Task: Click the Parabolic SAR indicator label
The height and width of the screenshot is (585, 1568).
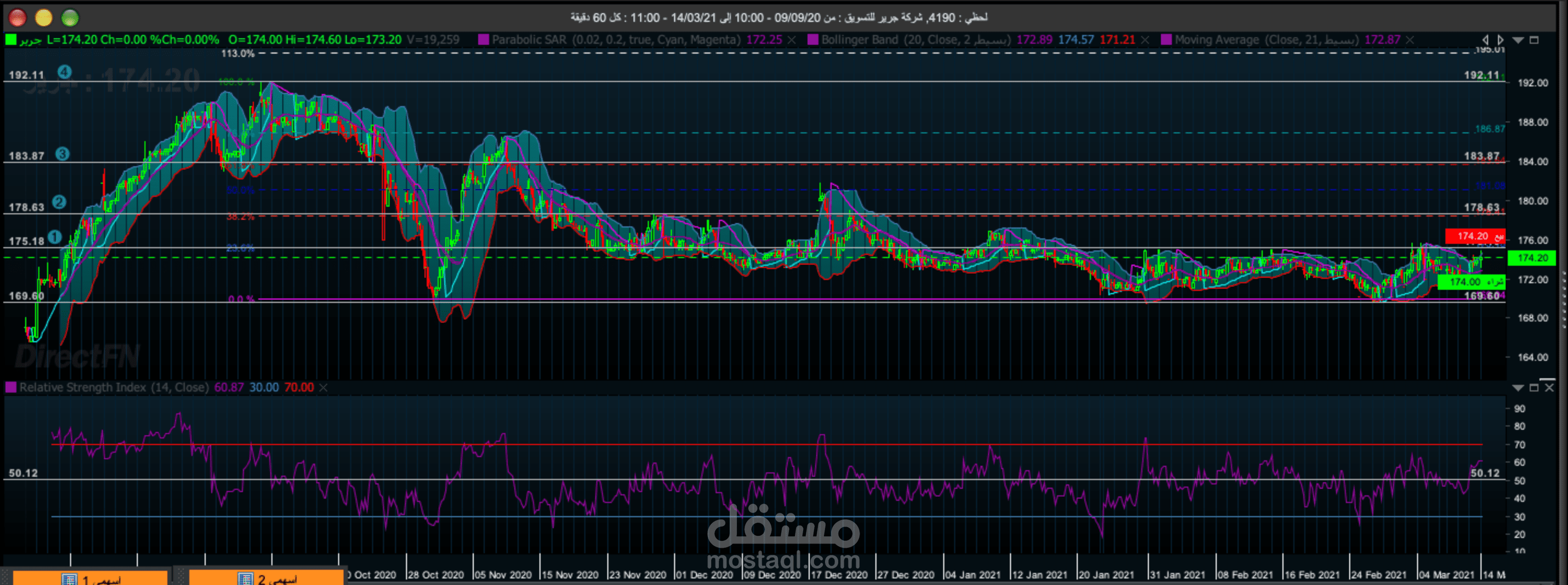Action: [x=616, y=39]
